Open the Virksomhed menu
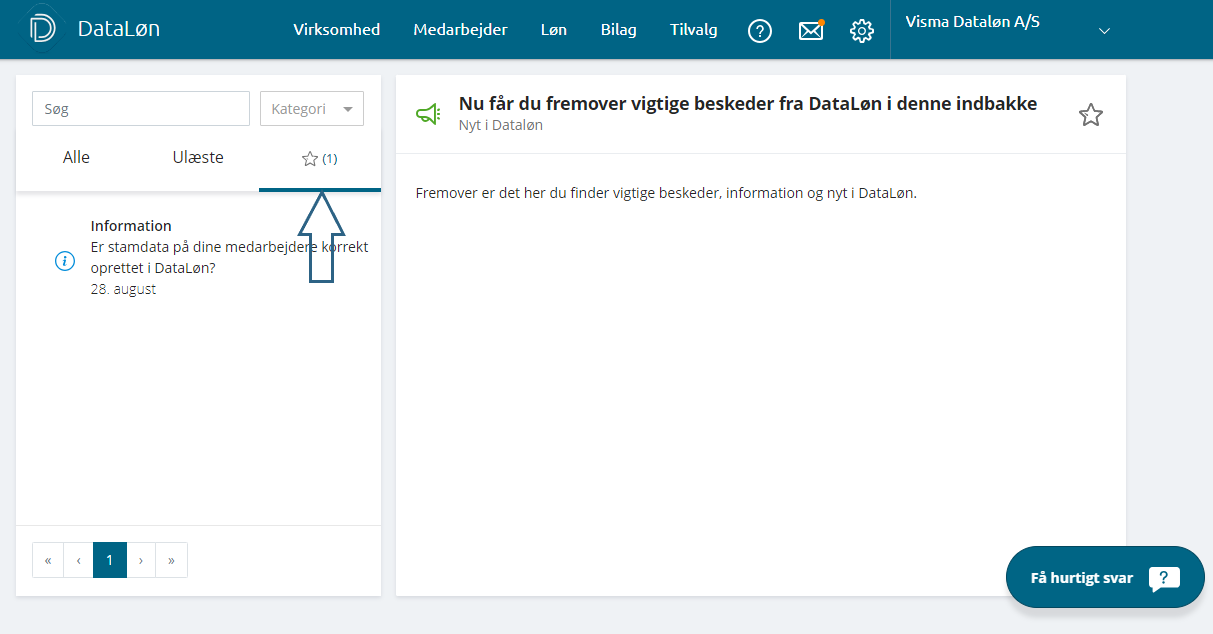This screenshot has height=634, width=1213. pyautogui.click(x=336, y=30)
